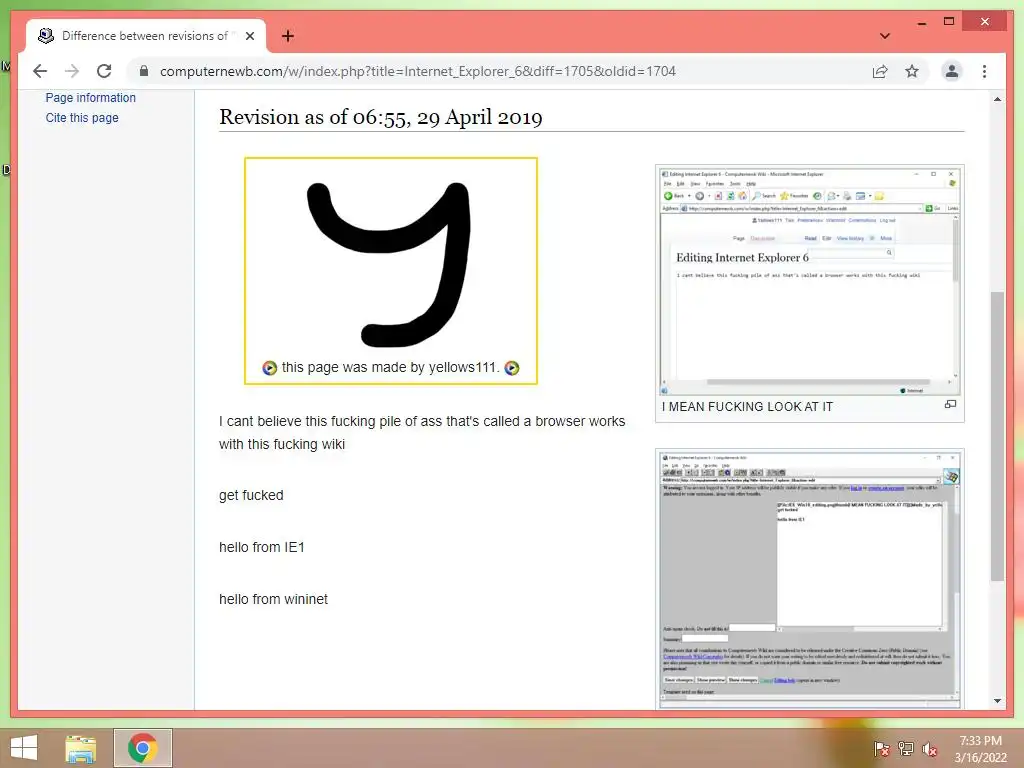Click the text 'hello from IE1'
1024x768 pixels.
point(262,547)
